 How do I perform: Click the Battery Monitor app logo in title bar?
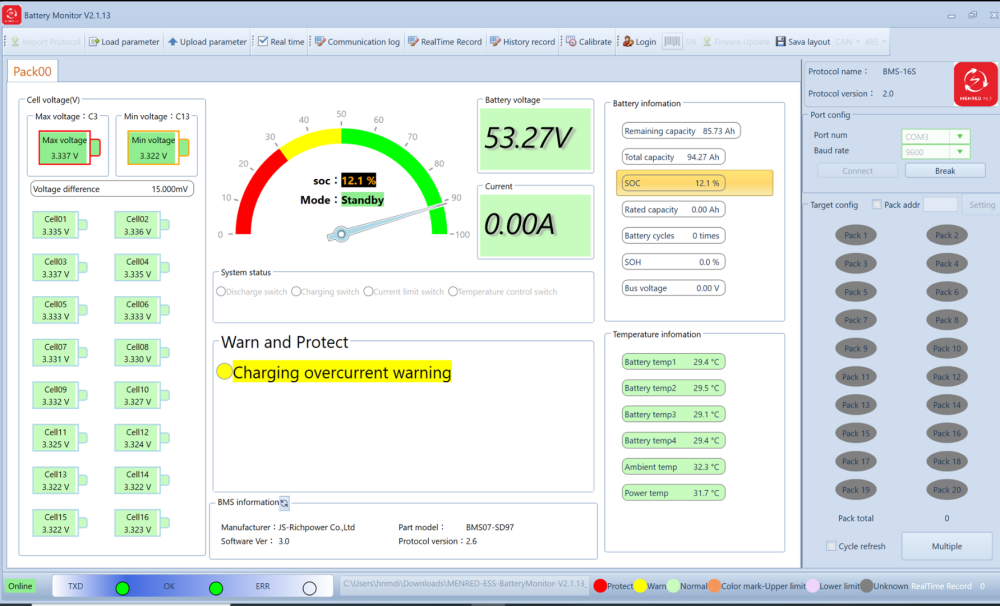tap(11, 15)
